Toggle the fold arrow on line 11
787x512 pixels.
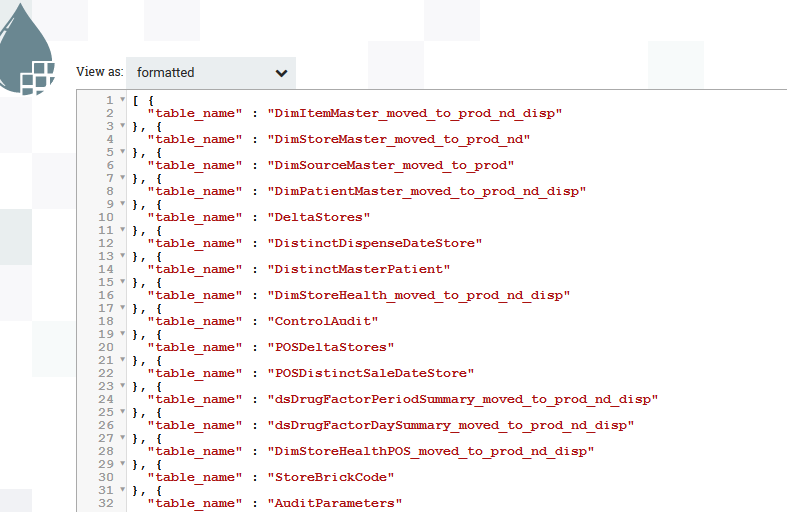pyautogui.click(x=122, y=230)
